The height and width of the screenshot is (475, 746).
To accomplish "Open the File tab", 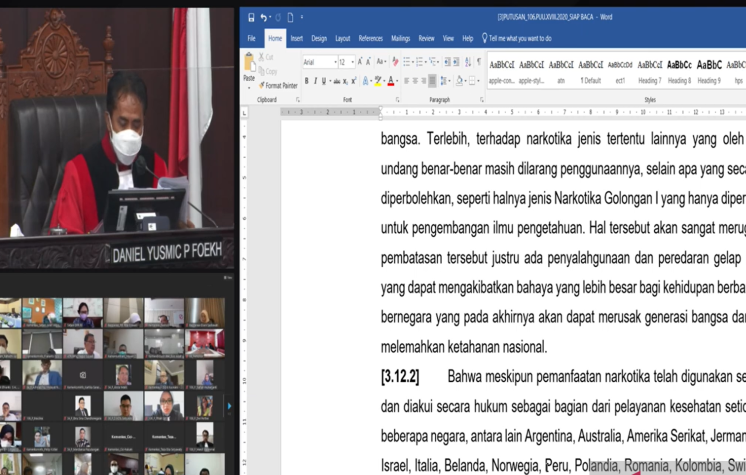I will tap(252, 39).
